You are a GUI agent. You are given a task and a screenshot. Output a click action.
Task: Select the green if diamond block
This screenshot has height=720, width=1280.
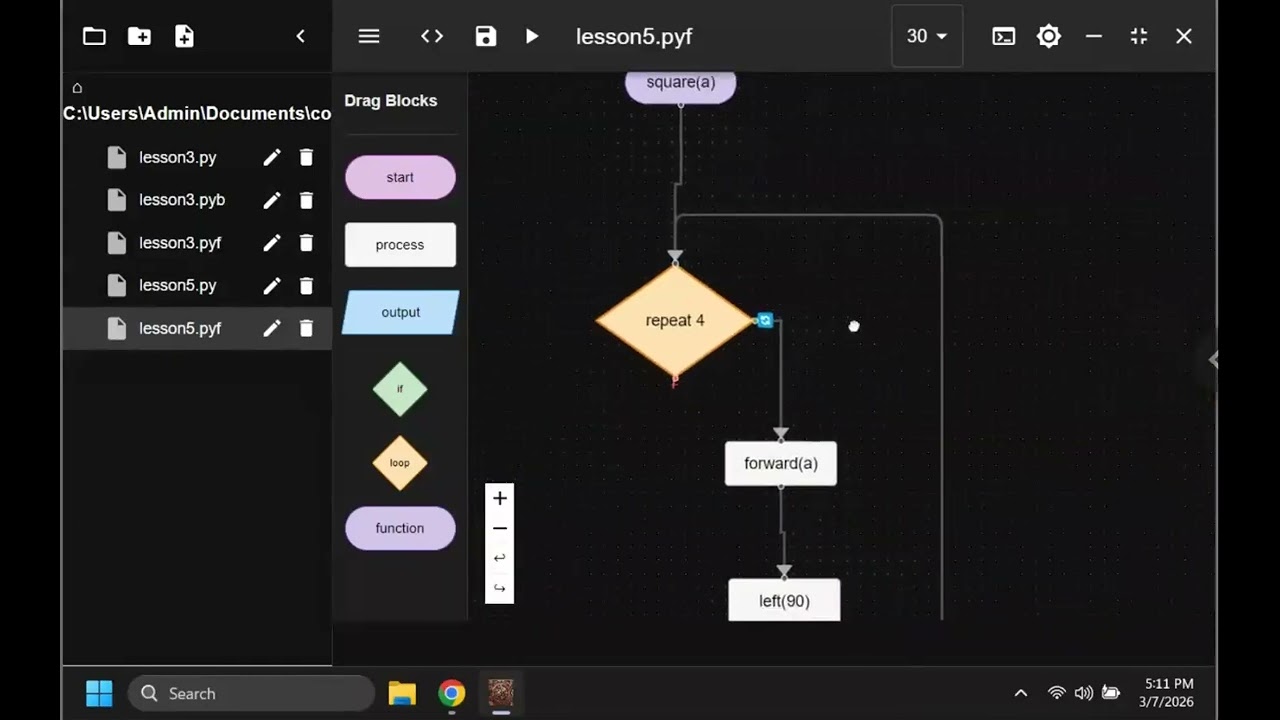pyautogui.click(x=400, y=389)
